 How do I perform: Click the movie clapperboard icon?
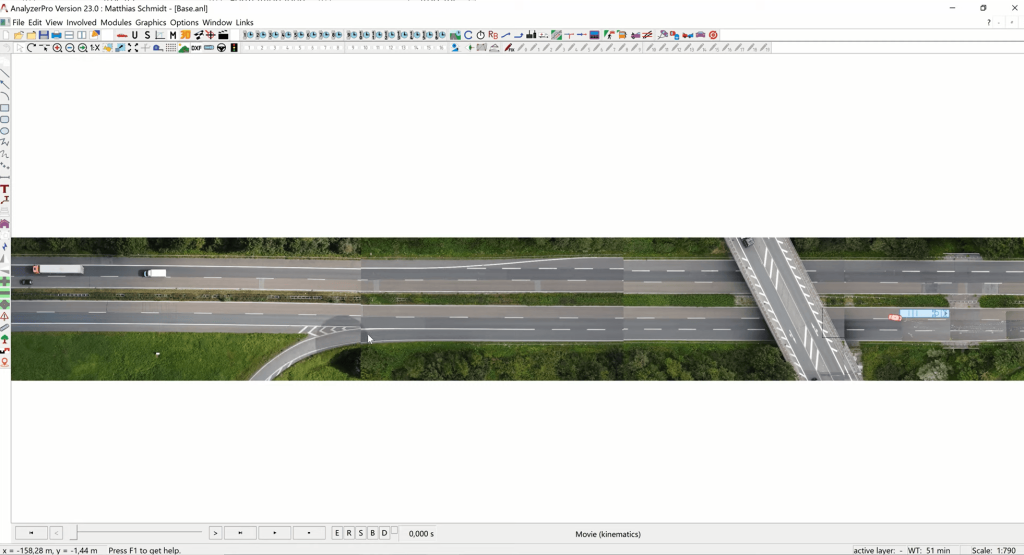click(224, 35)
